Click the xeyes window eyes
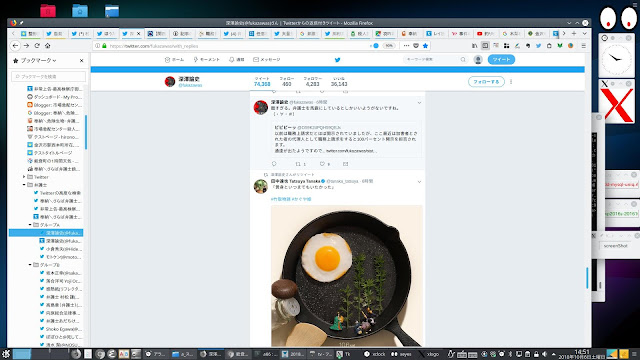 (x=618, y=18)
